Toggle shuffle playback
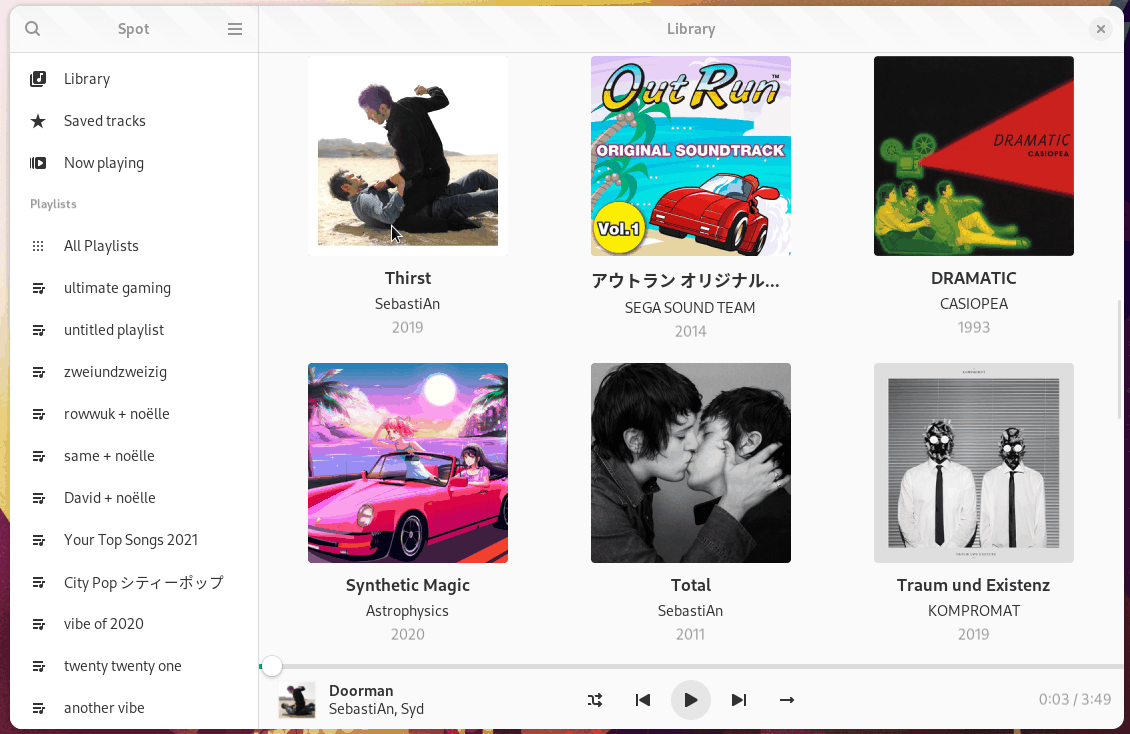The height and width of the screenshot is (734, 1130). pyautogui.click(x=595, y=700)
